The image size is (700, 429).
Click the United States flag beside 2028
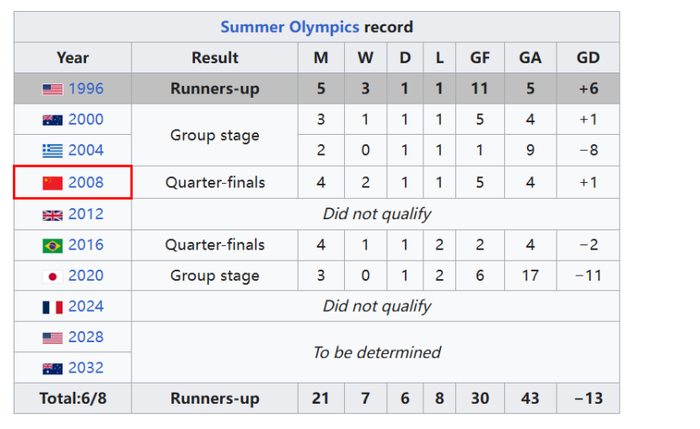pos(52,338)
